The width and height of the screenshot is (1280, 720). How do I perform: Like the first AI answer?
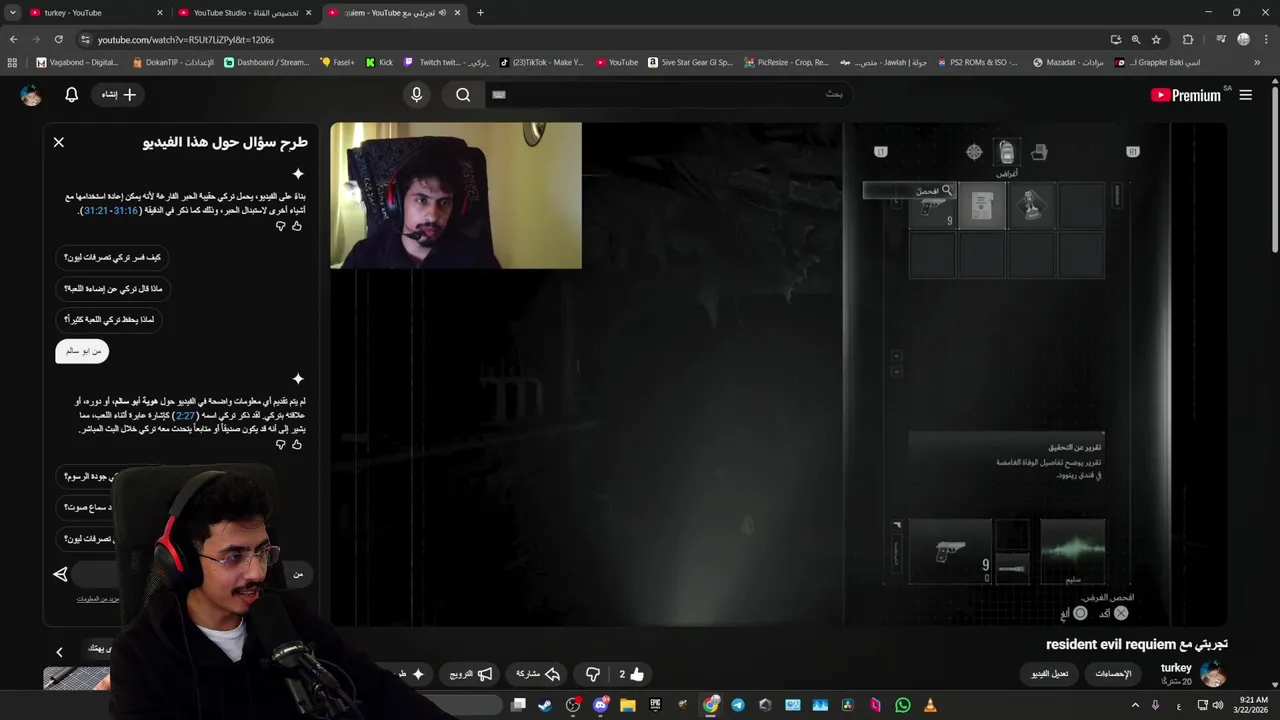pos(297,226)
